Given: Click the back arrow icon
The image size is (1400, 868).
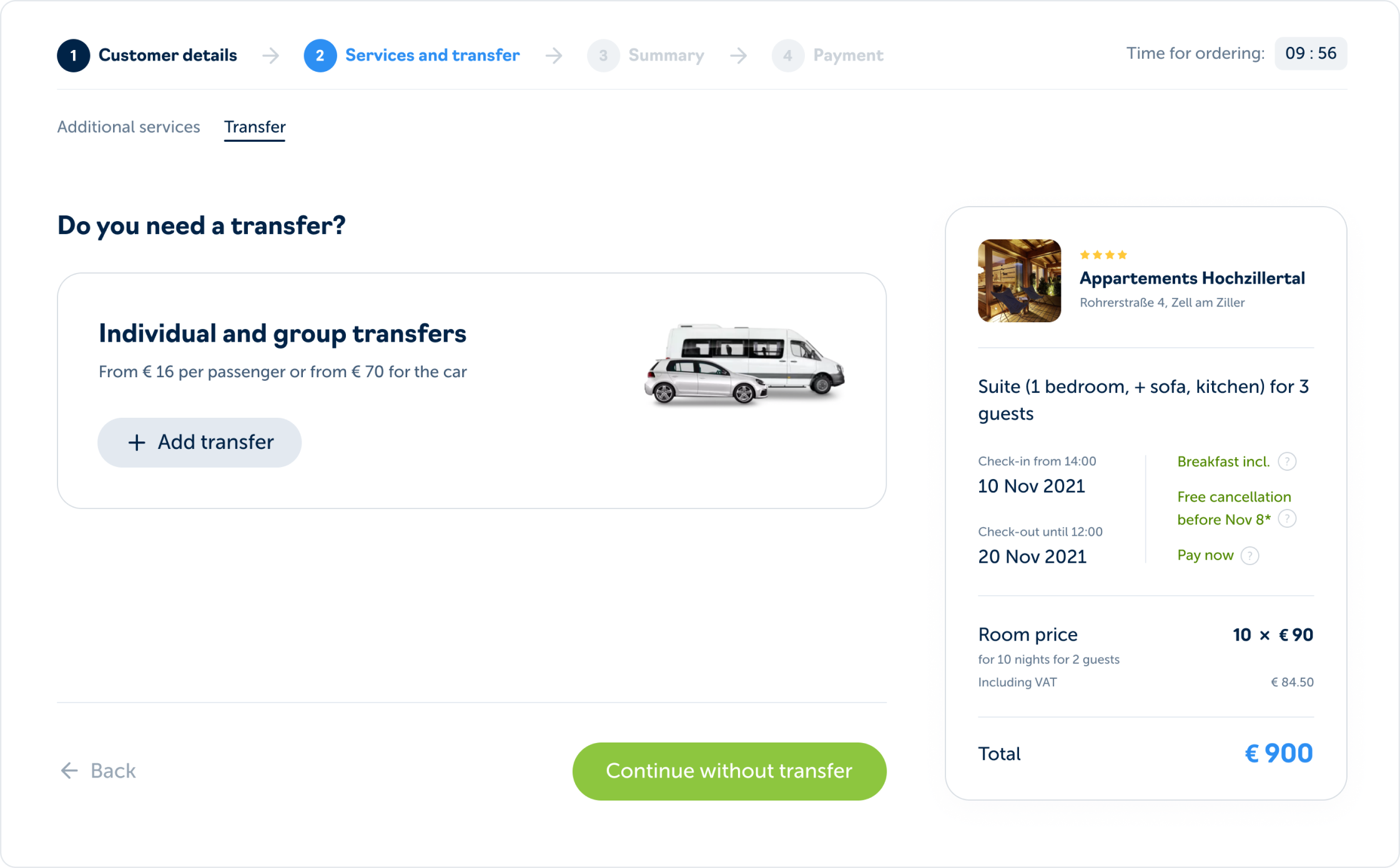Looking at the screenshot, I should [69, 771].
